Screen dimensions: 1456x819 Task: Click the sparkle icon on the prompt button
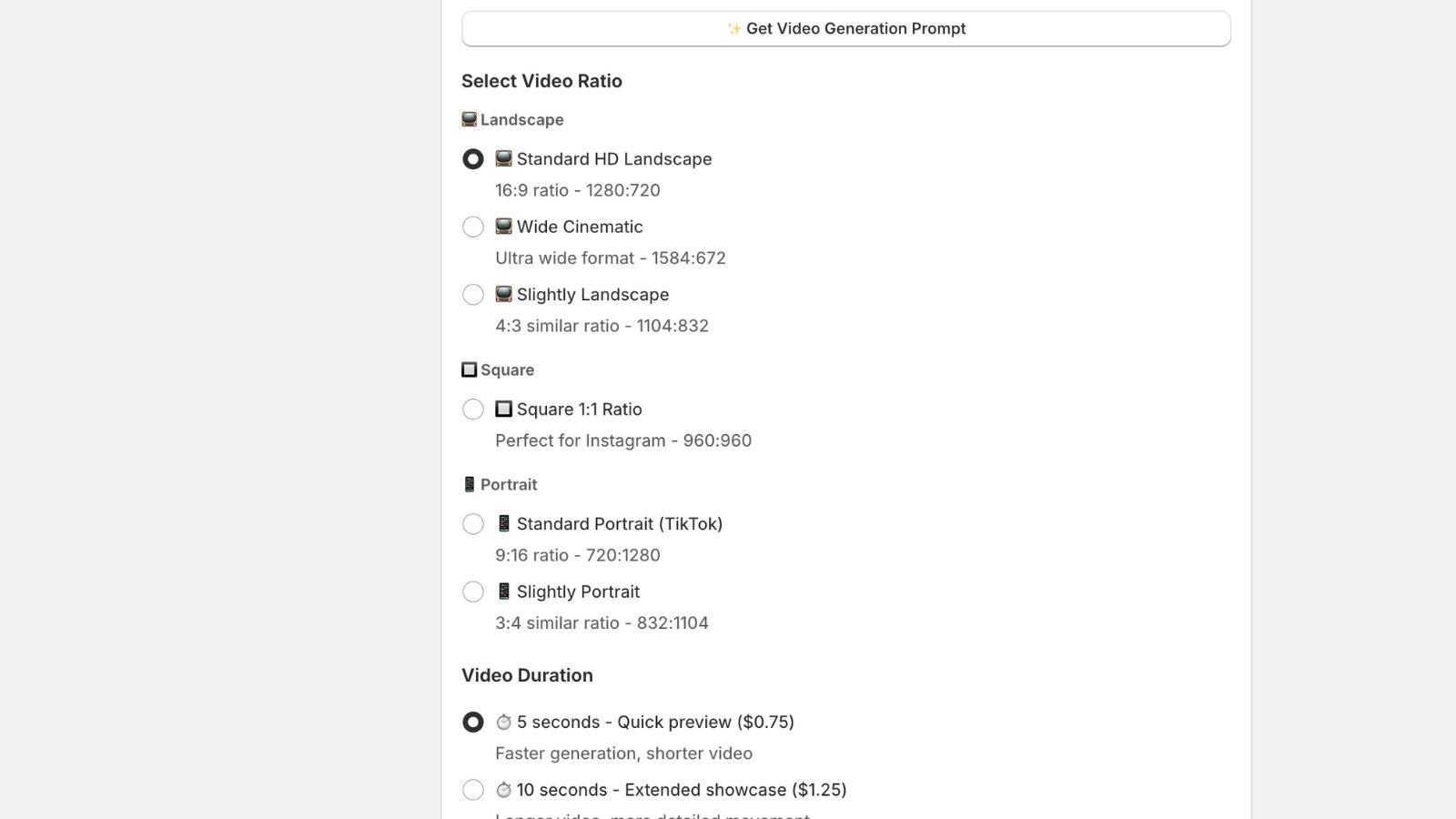tap(734, 29)
